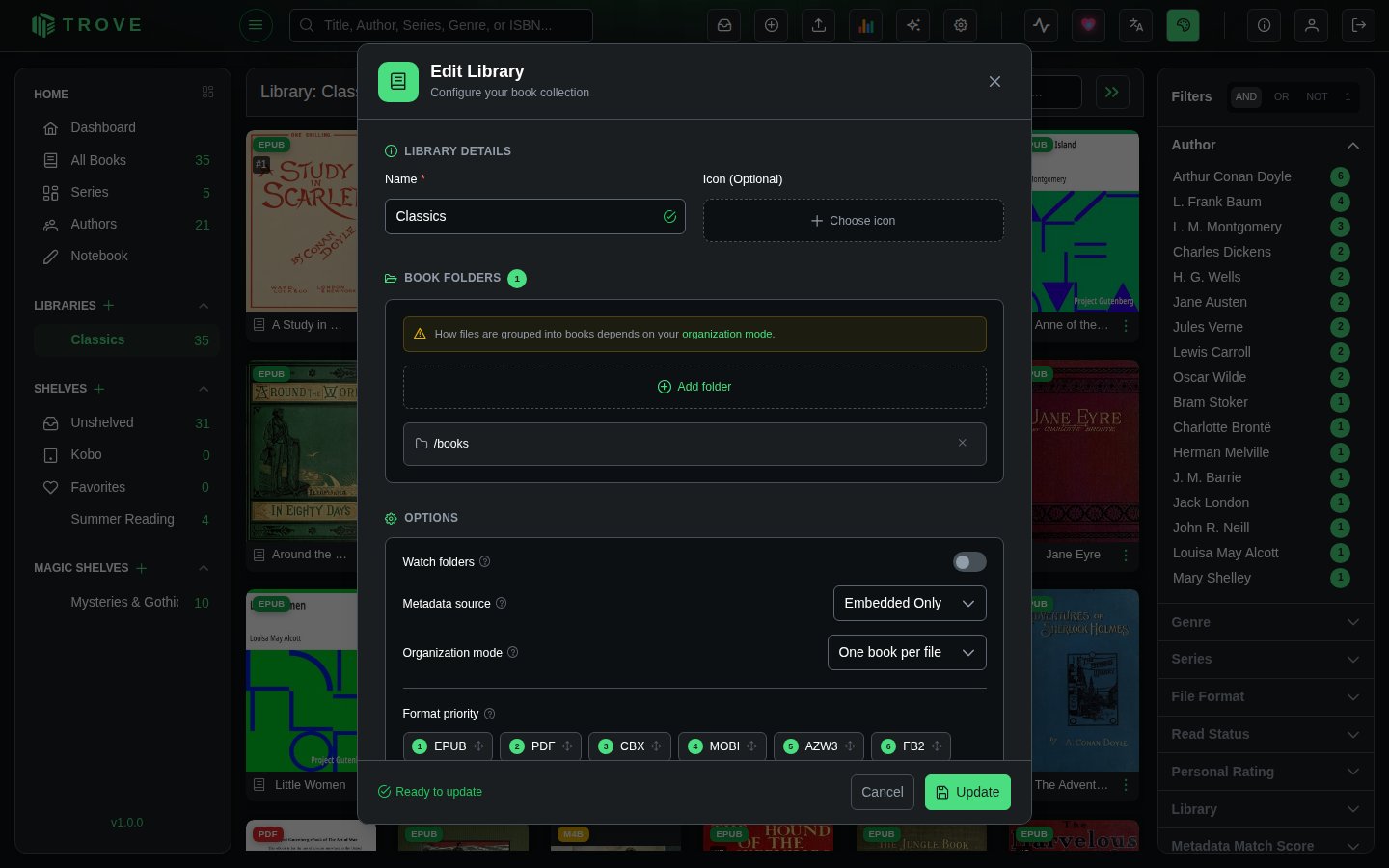Follow the organization mode link
This screenshot has height=868, width=1389.
click(x=726, y=334)
